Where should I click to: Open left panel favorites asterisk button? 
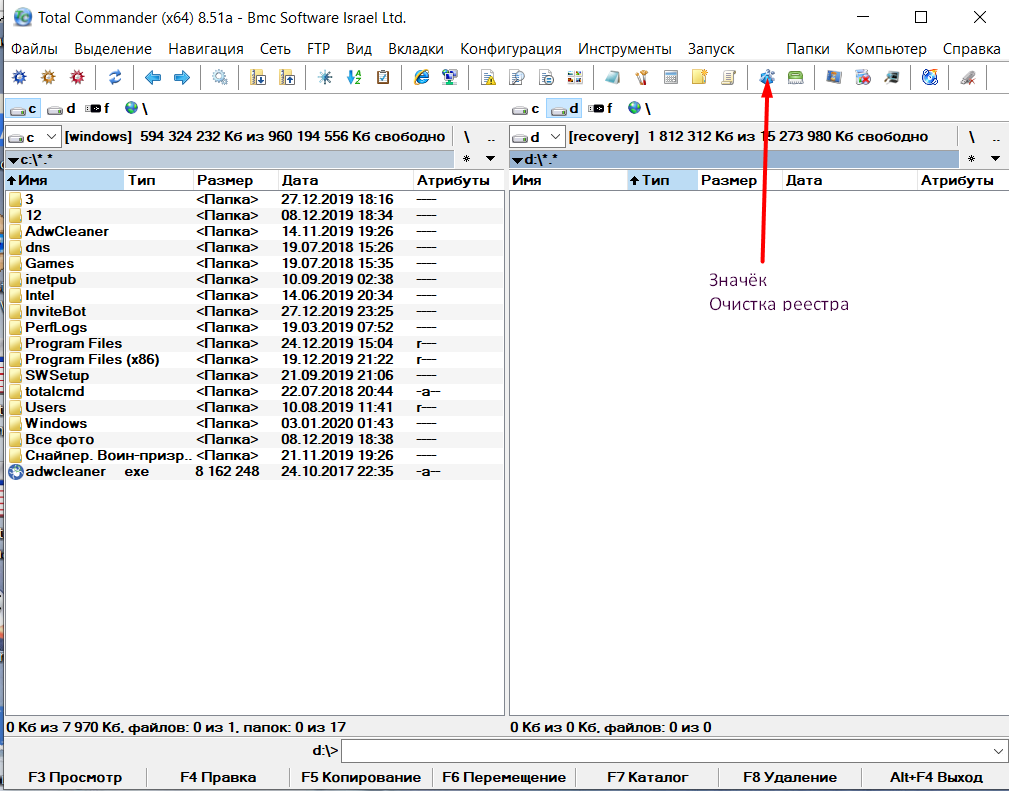click(467, 158)
